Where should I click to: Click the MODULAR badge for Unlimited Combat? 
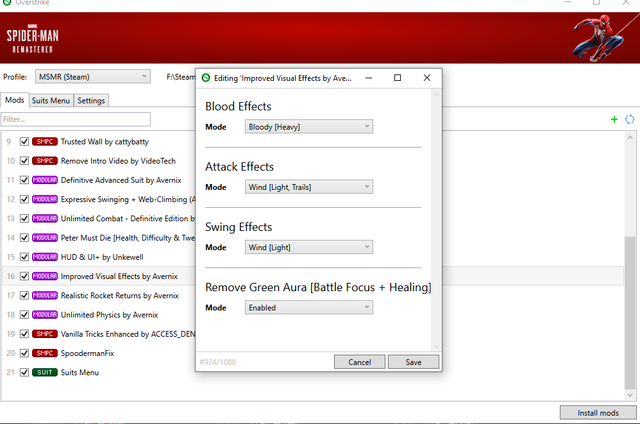44,218
